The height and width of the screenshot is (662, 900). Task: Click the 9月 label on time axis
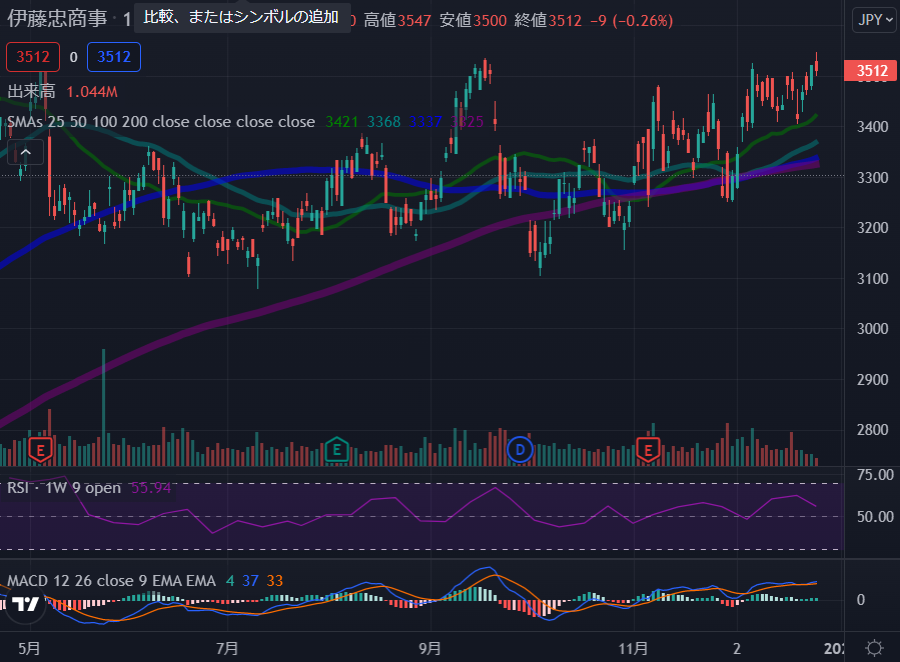click(x=431, y=647)
